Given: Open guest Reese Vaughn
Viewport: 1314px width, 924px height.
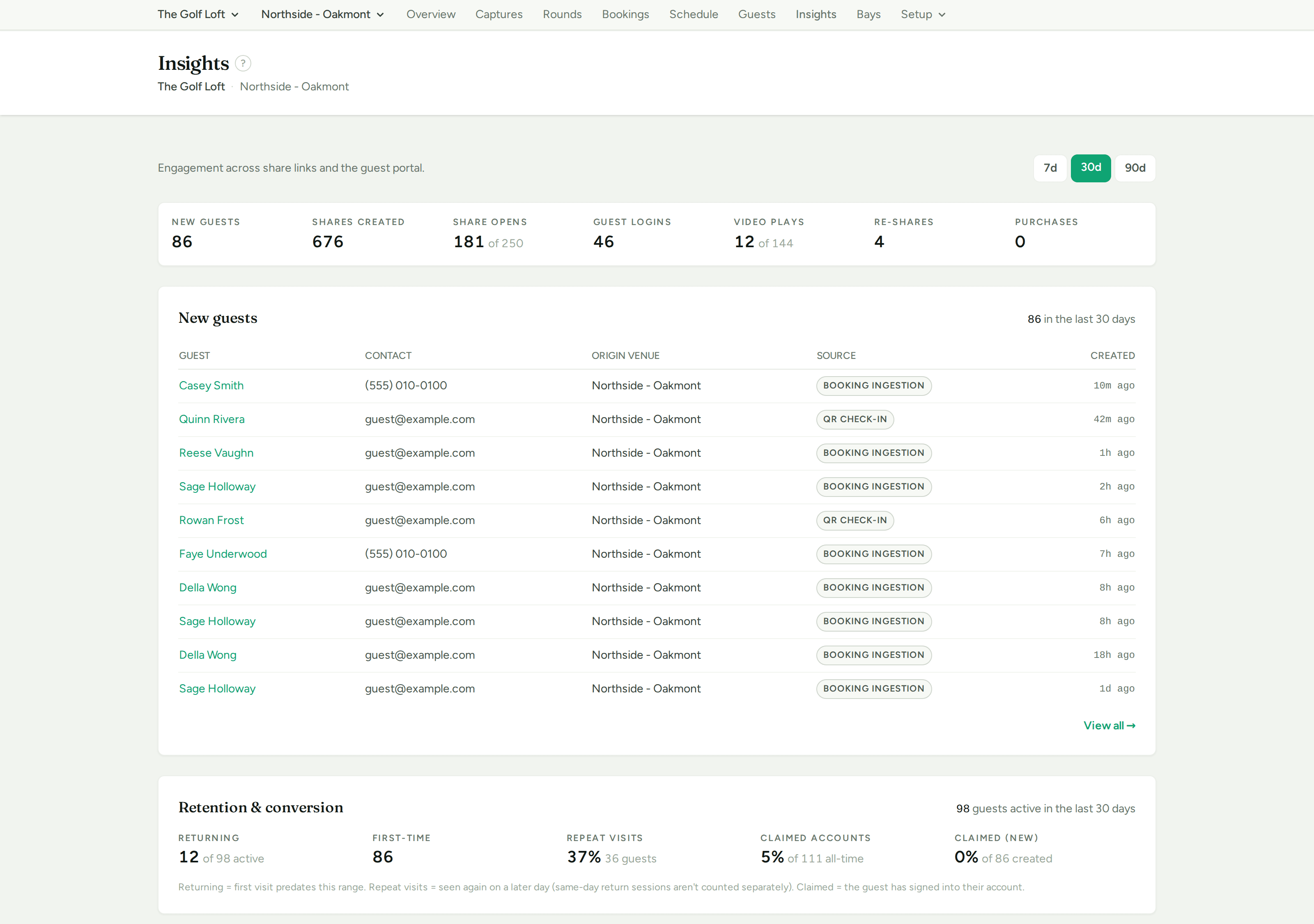Looking at the screenshot, I should click(216, 453).
